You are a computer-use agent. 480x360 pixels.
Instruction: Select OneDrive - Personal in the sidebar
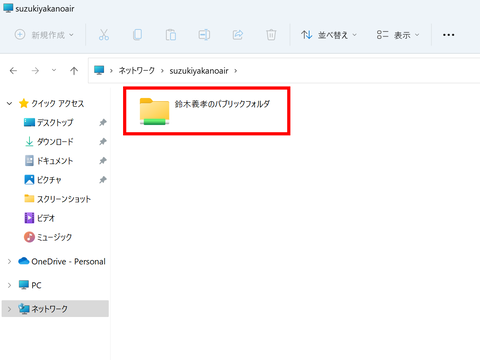click(62, 261)
